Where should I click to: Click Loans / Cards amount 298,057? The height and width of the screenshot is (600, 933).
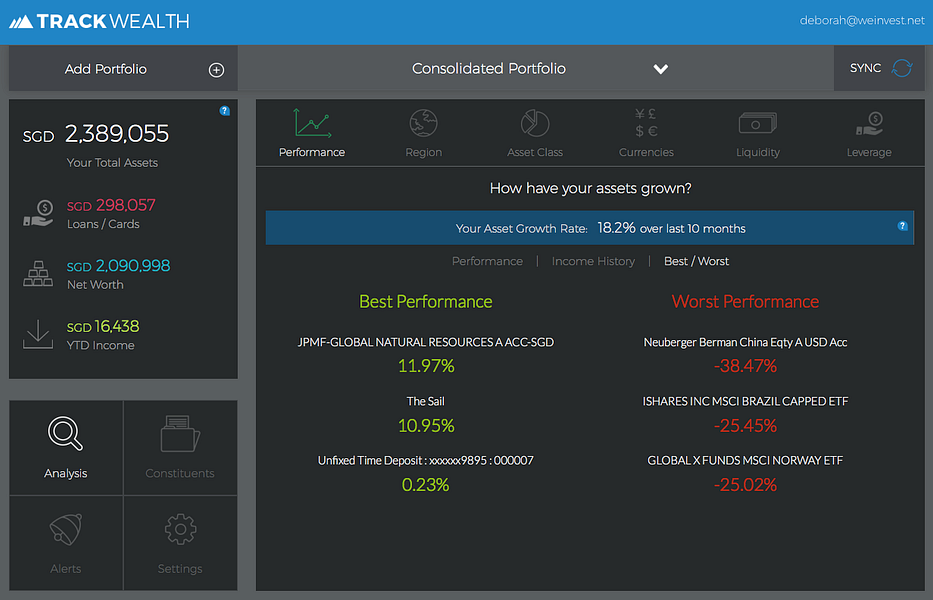(x=126, y=205)
